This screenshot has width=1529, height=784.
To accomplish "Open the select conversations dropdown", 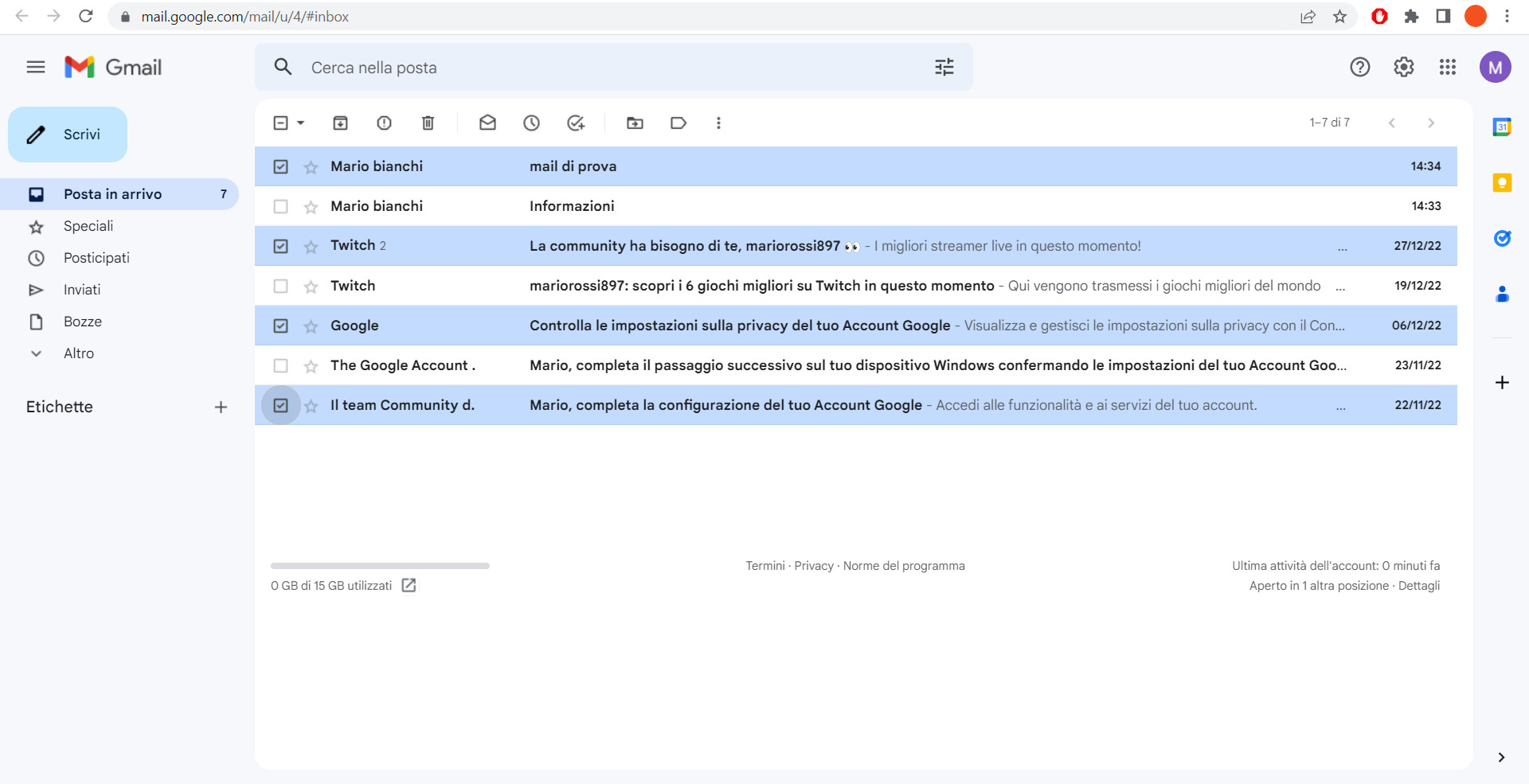I will point(300,123).
